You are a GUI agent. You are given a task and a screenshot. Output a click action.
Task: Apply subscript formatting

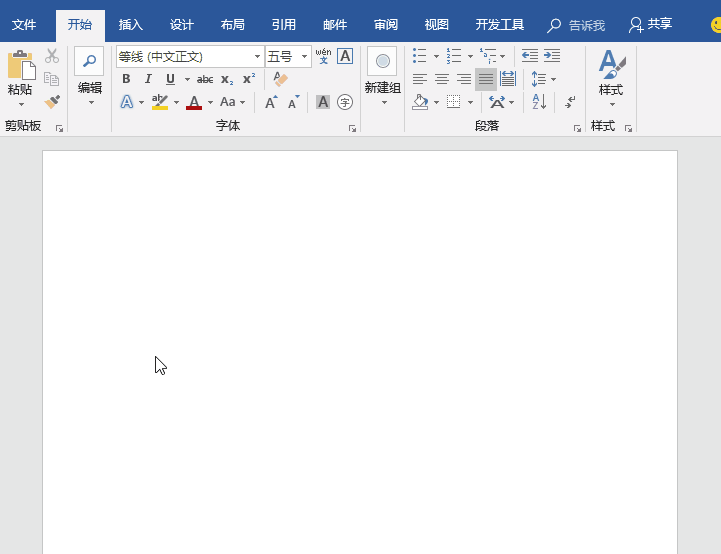(x=227, y=80)
